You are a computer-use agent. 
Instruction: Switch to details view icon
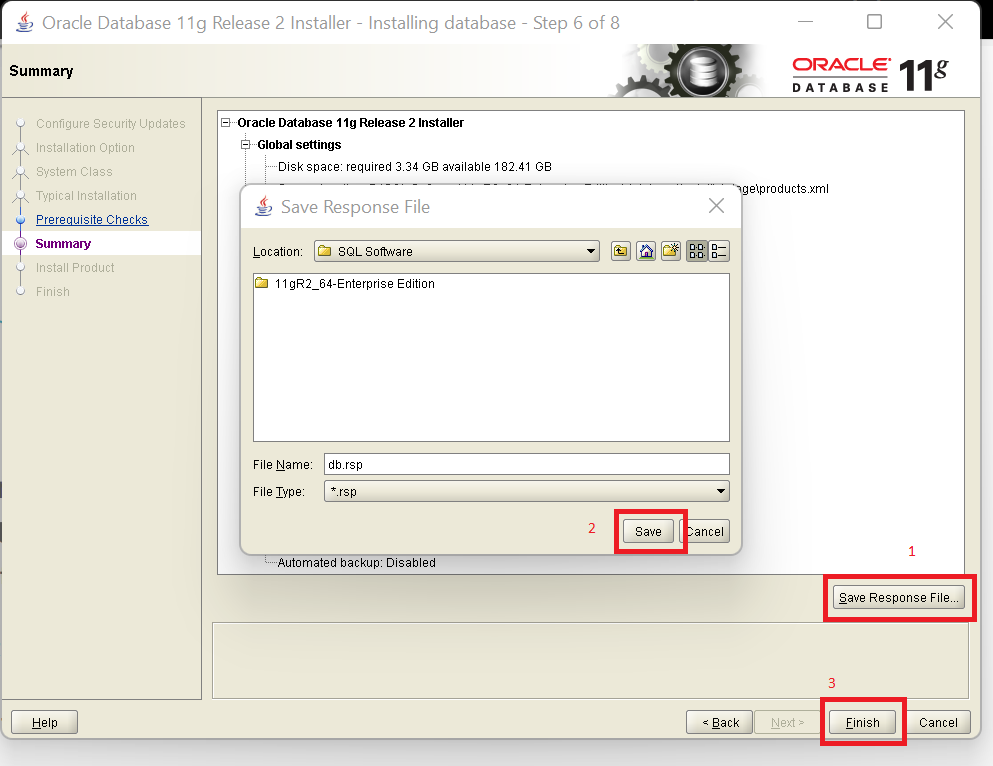click(x=719, y=251)
